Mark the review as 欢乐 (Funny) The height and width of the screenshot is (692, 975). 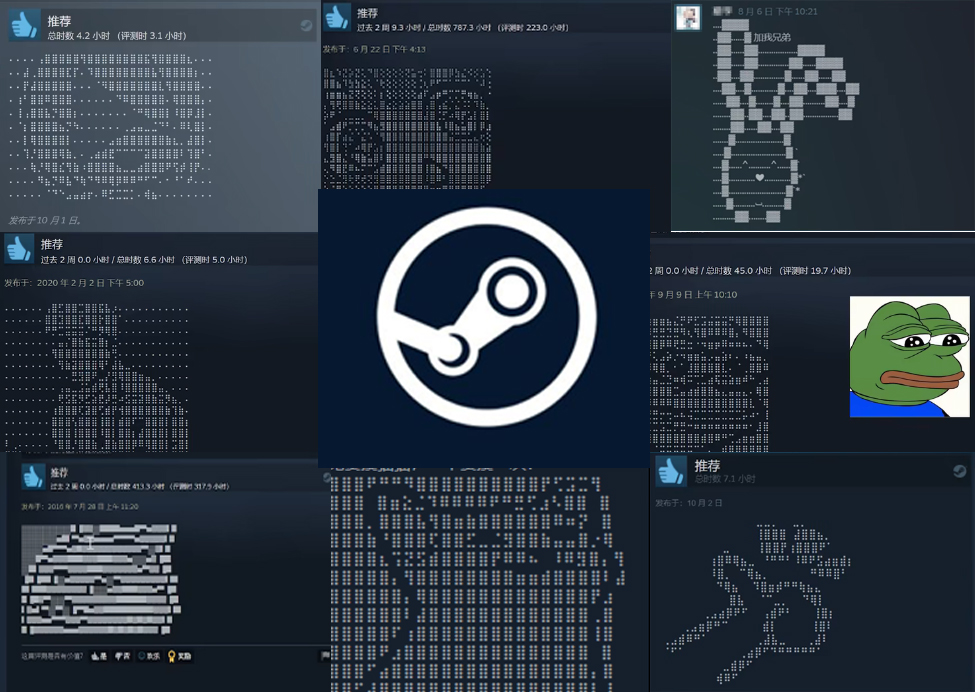coord(149,656)
